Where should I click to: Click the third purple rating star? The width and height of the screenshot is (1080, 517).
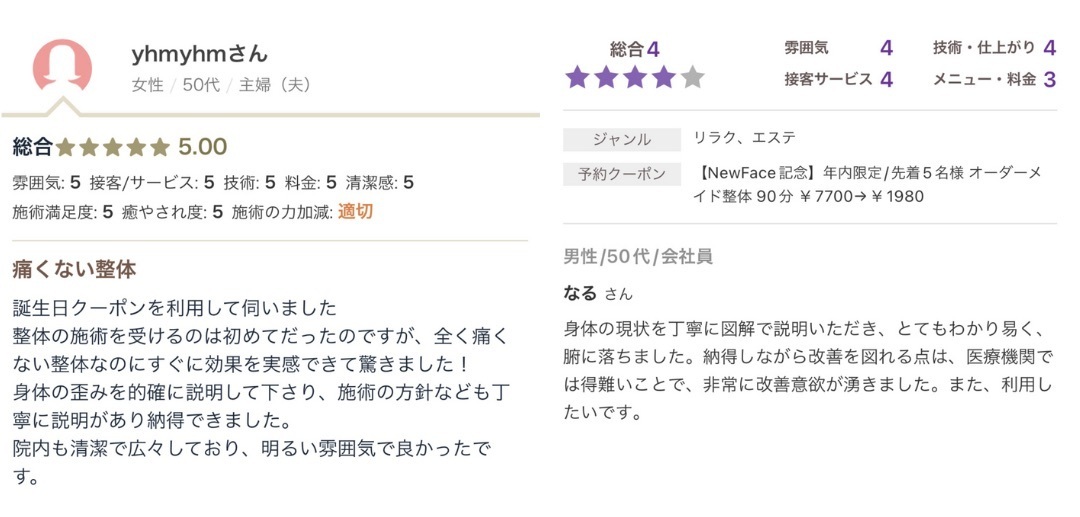click(635, 77)
